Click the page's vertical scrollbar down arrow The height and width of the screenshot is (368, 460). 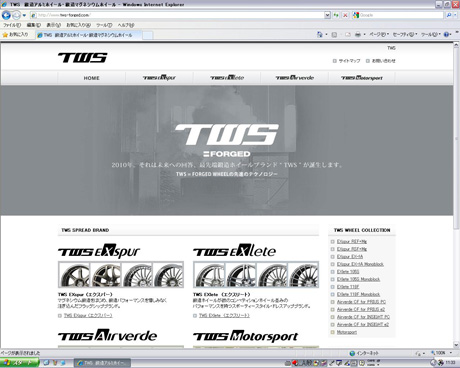[x=456, y=345]
